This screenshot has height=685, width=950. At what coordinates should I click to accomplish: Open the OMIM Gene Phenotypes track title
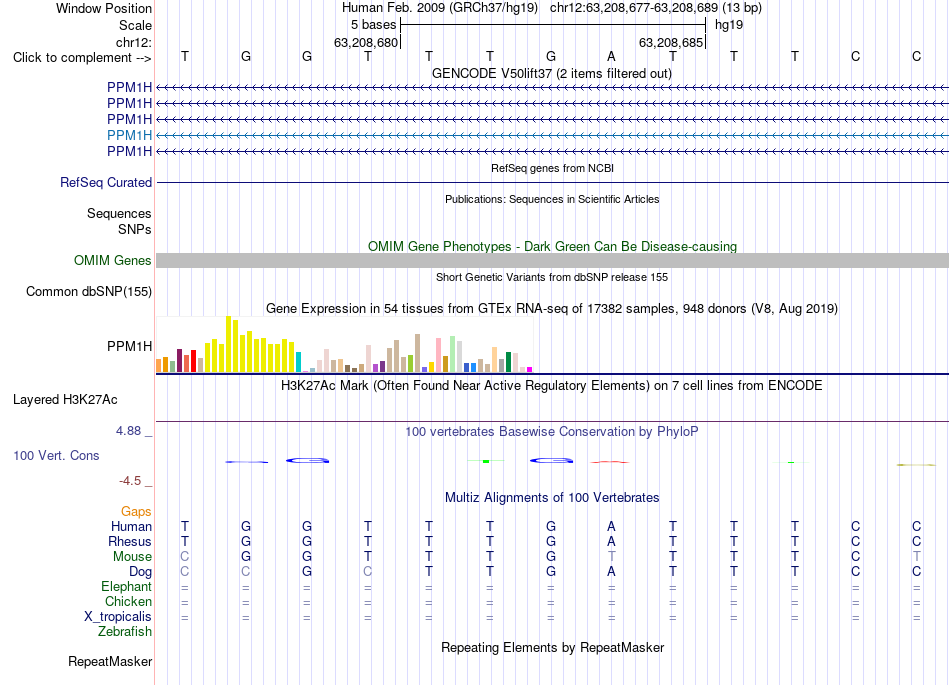click(552, 247)
